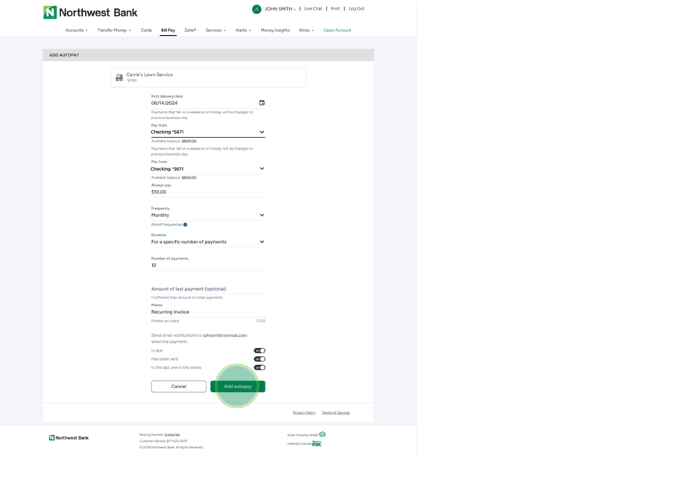Click the Northwest Bank logo in header
The image size is (700, 486).
click(x=91, y=13)
